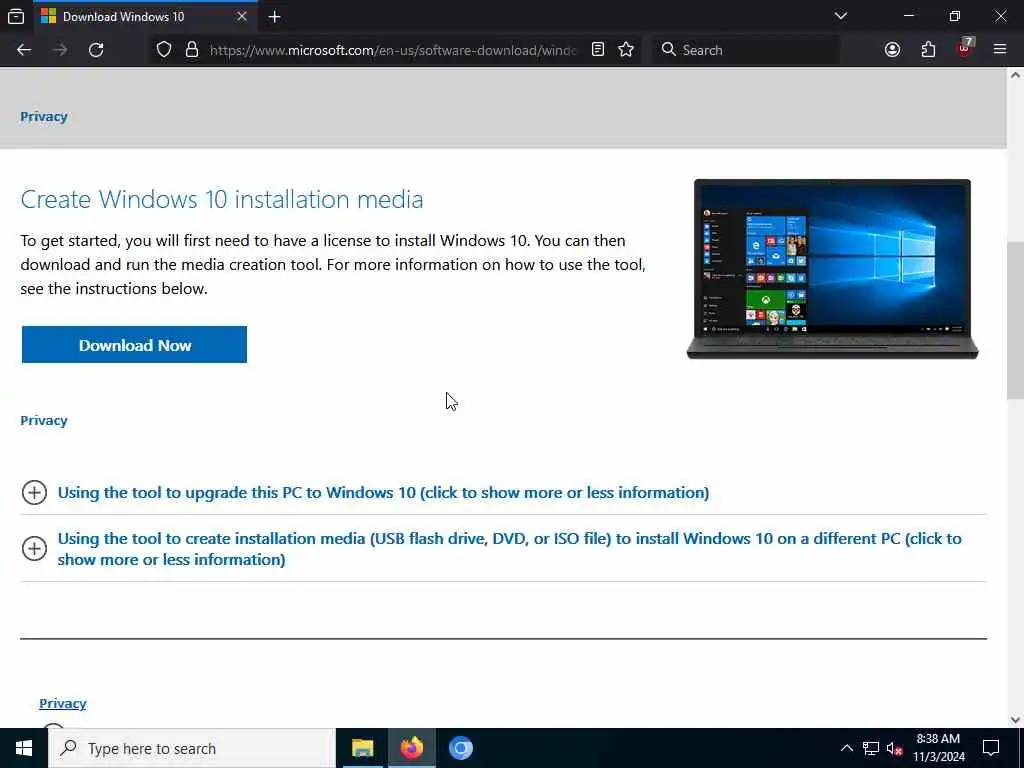Open a new tab with the plus icon
1024x768 pixels.
[275, 16]
